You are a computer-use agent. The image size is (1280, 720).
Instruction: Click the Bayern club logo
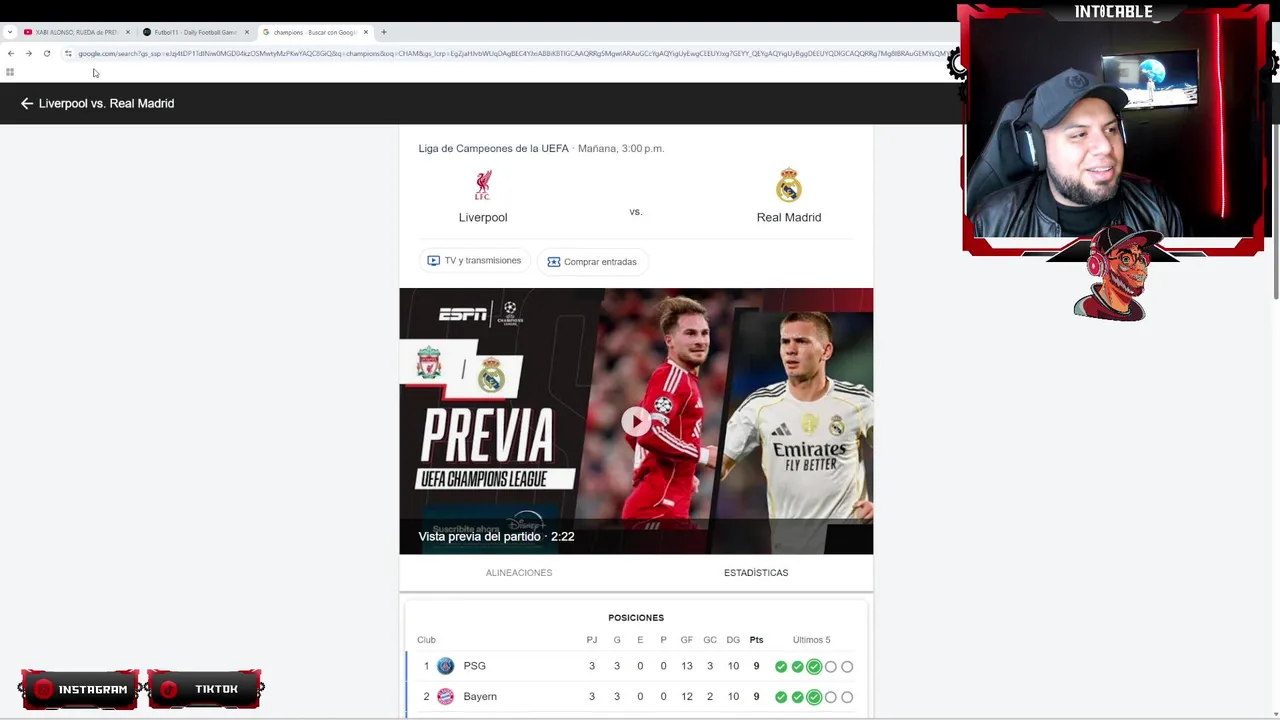point(445,697)
